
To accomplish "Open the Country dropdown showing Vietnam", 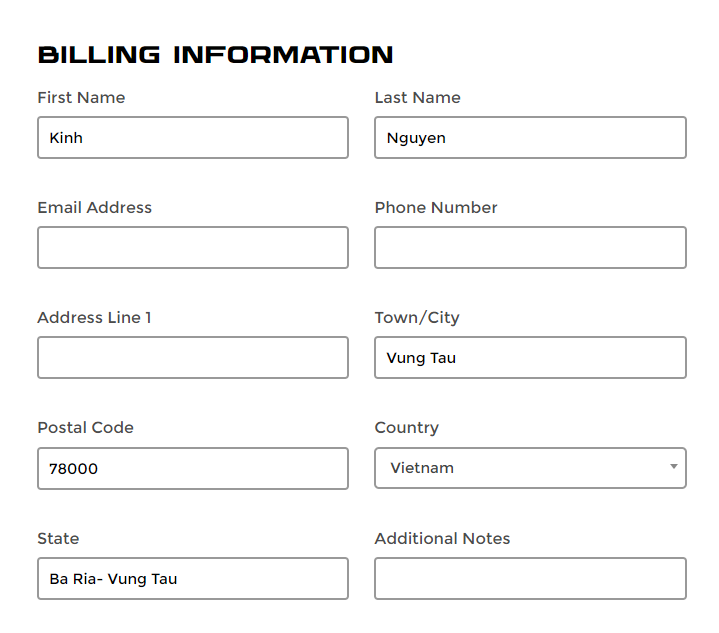I will (x=531, y=468).
